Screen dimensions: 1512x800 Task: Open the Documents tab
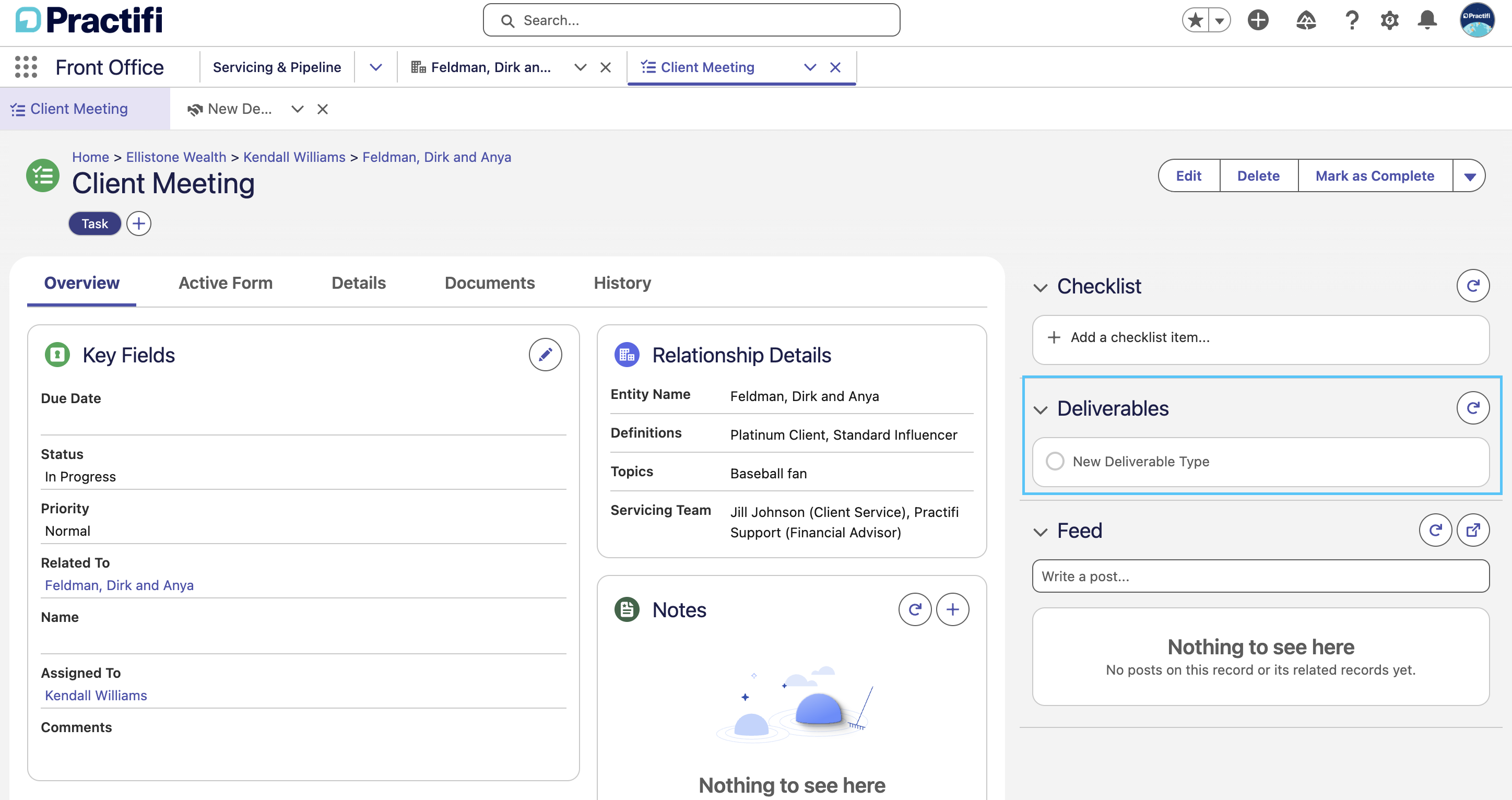point(490,283)
